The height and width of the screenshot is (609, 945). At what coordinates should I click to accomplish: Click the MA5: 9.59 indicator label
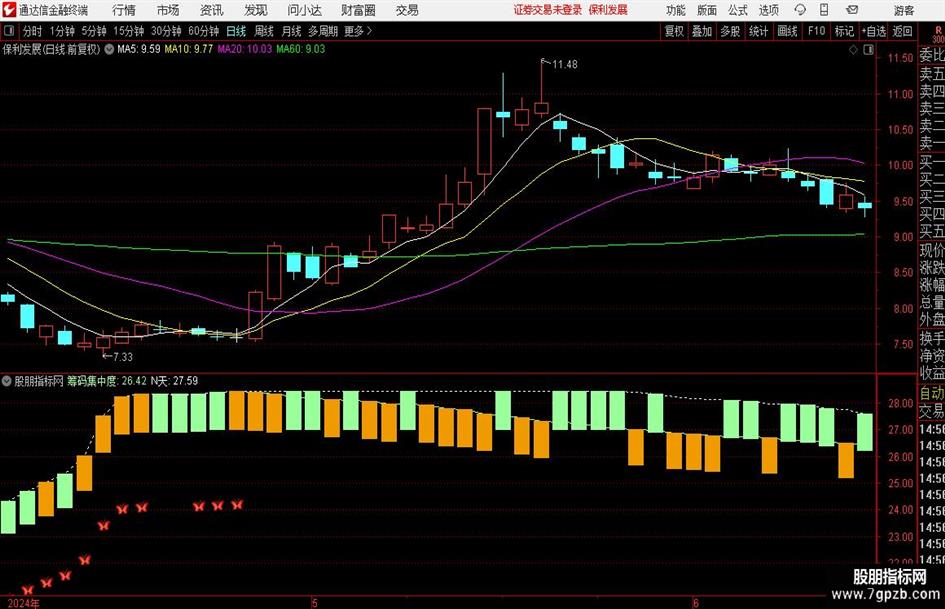coord(139,49)
